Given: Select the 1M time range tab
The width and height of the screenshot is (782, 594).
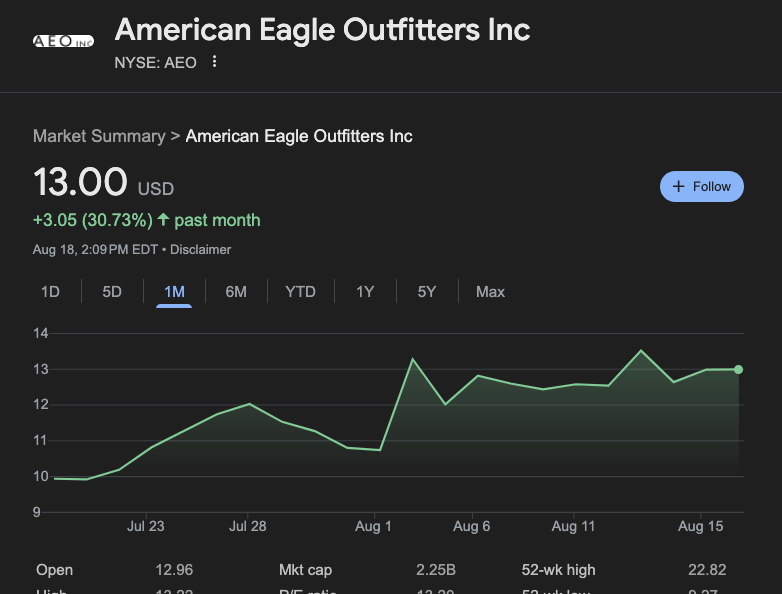Looking at the screenshot, I should coord(174,292).
